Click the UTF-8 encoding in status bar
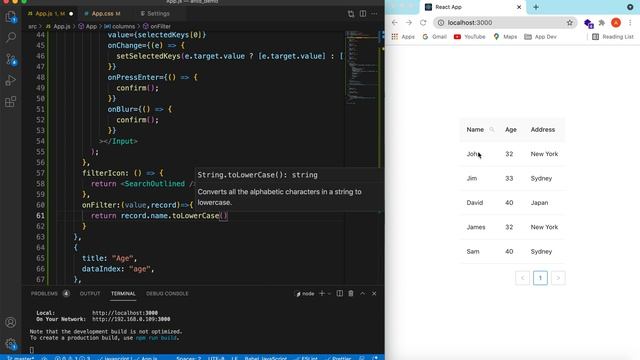The image size is (640, 360). pos(216,358)
